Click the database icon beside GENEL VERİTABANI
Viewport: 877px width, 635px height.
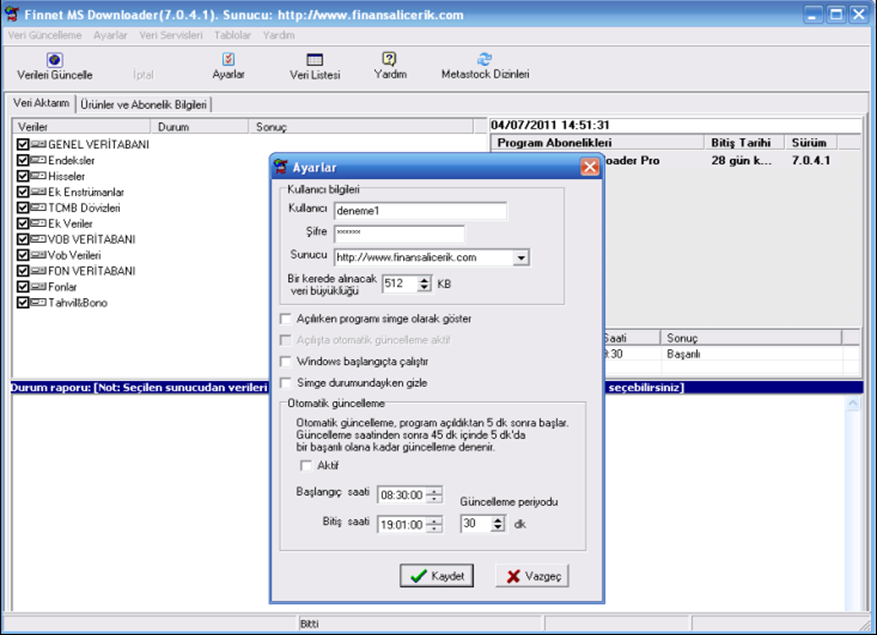(x=39, y=145)
